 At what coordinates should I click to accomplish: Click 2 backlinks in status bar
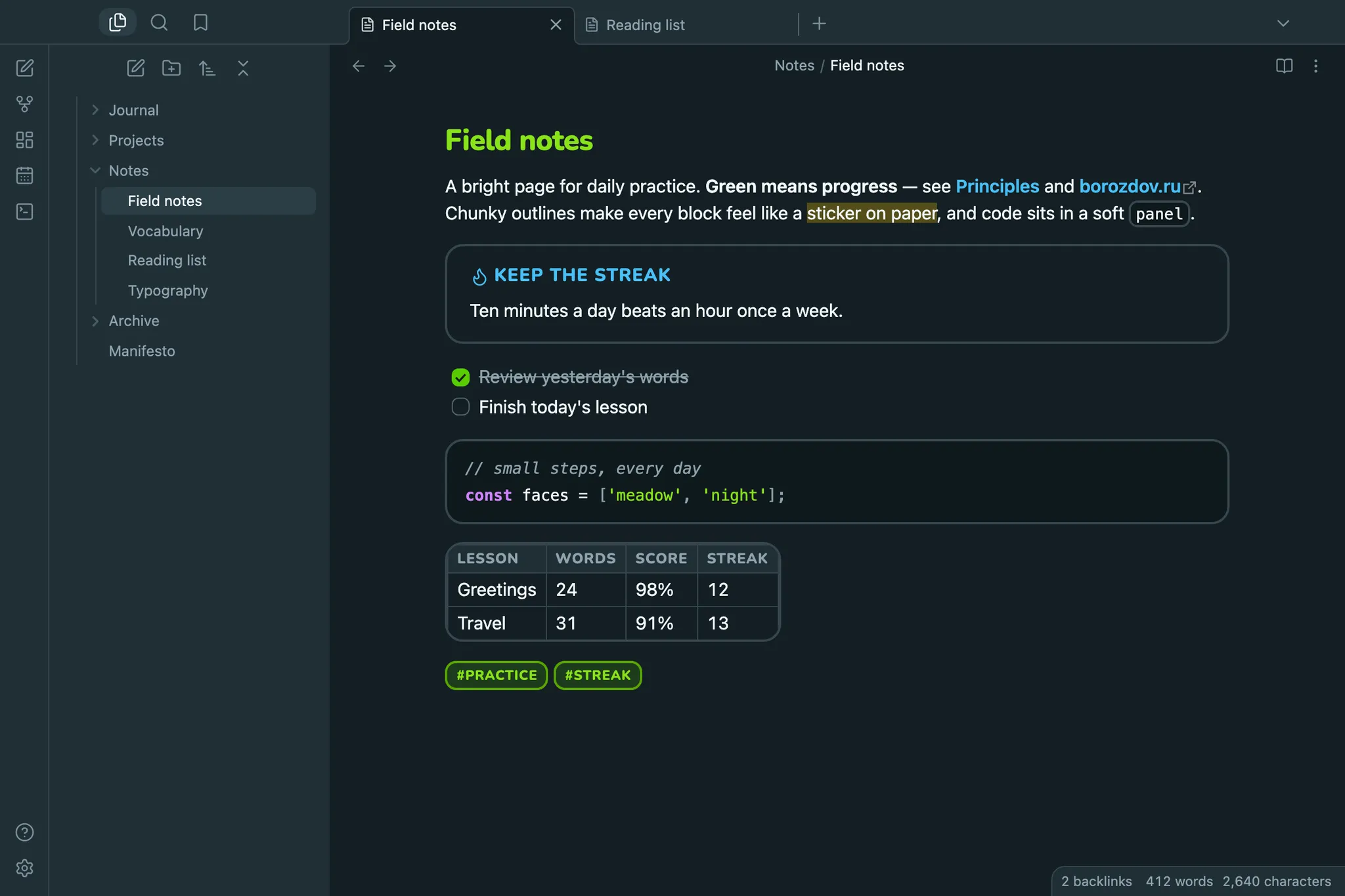pyautogui.click(x=1096, y=881)
